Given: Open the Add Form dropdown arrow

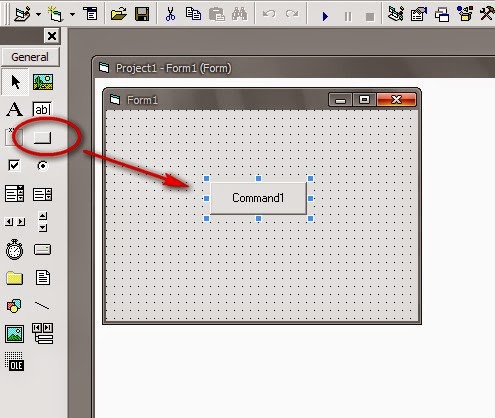Looking at the screenshot, I should coord(72,14).
